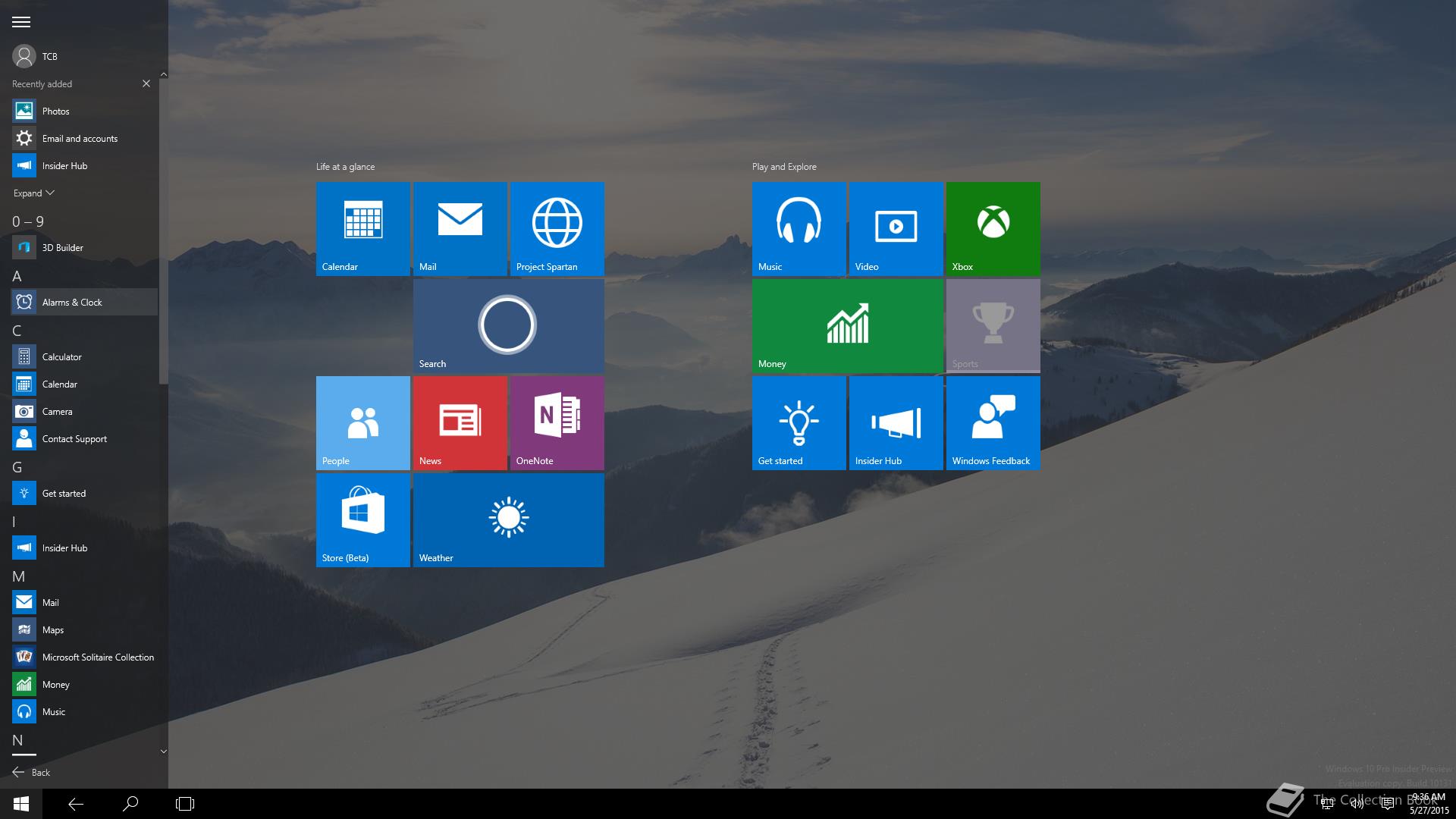Open Alarms & Clock in the app list
The width and height of the screenshot is (1456, 819).
84,302
